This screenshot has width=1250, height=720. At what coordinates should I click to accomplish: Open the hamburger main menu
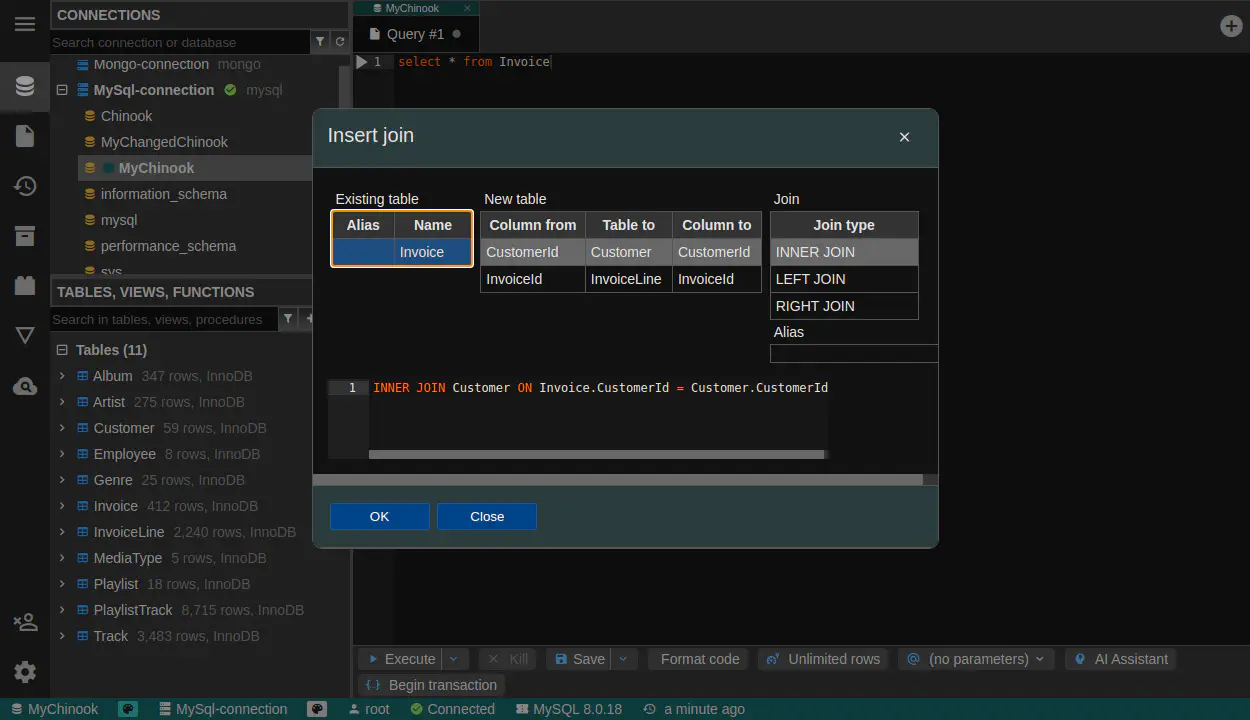click(25, 24)
